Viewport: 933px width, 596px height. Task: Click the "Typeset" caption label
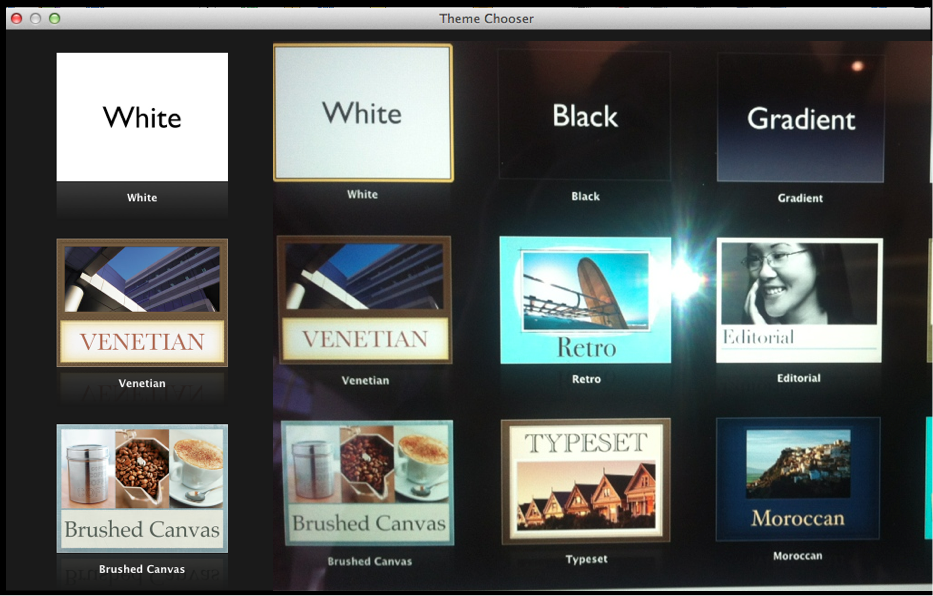(586, 559)
